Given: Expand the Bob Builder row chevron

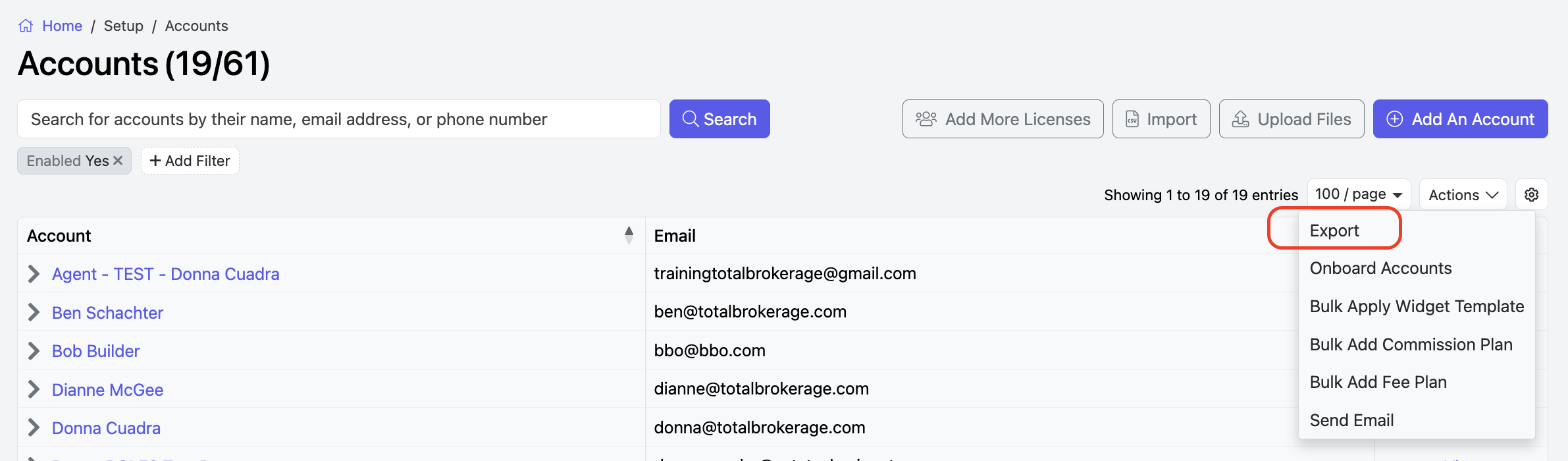Looking at the screenshot, I should point(34,351).
